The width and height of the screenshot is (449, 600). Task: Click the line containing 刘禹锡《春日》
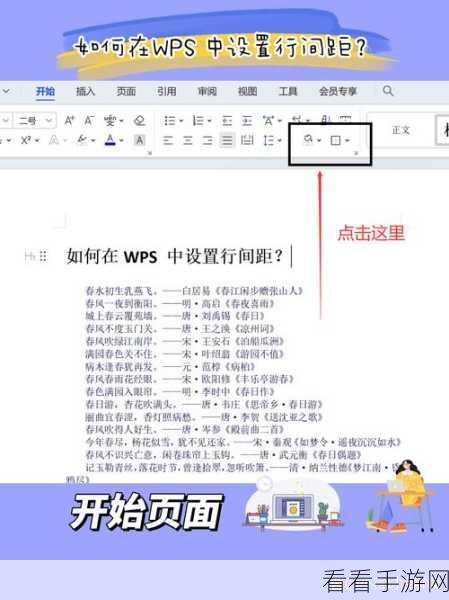(x=175, y=316)
